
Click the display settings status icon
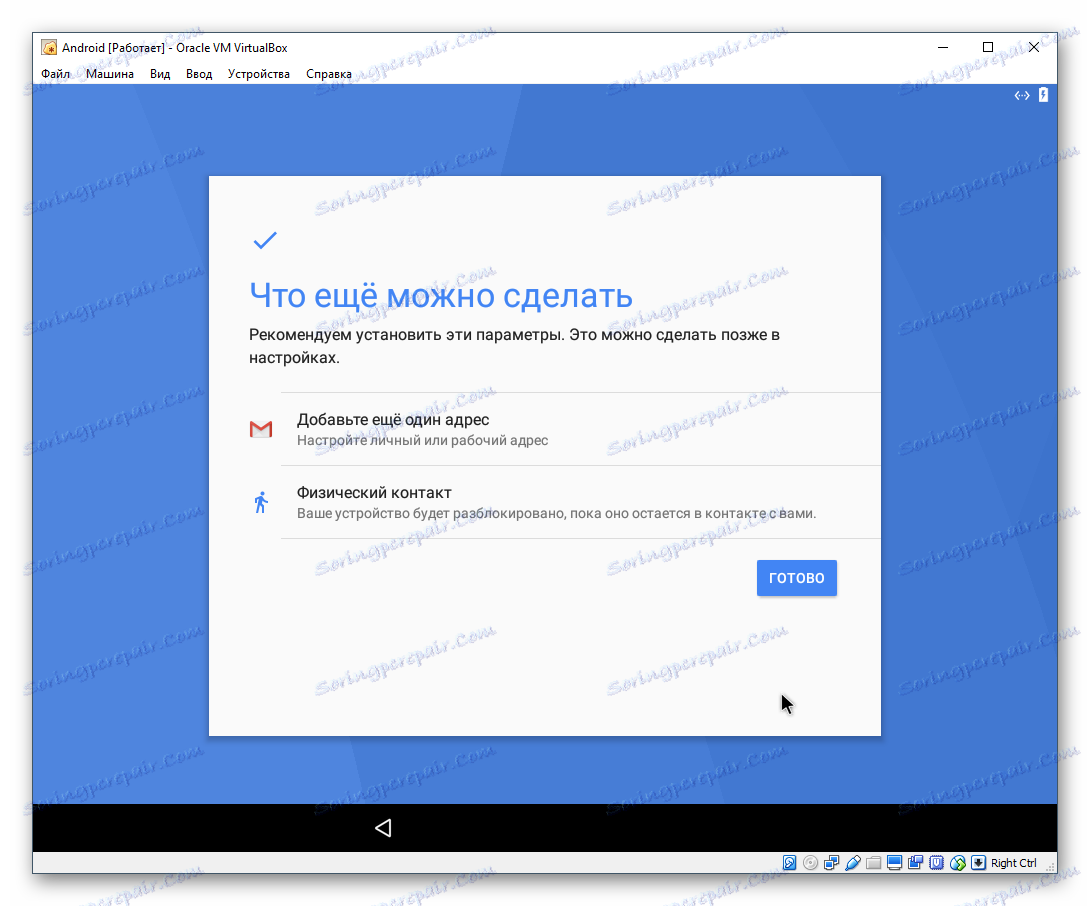coord(895,863)
